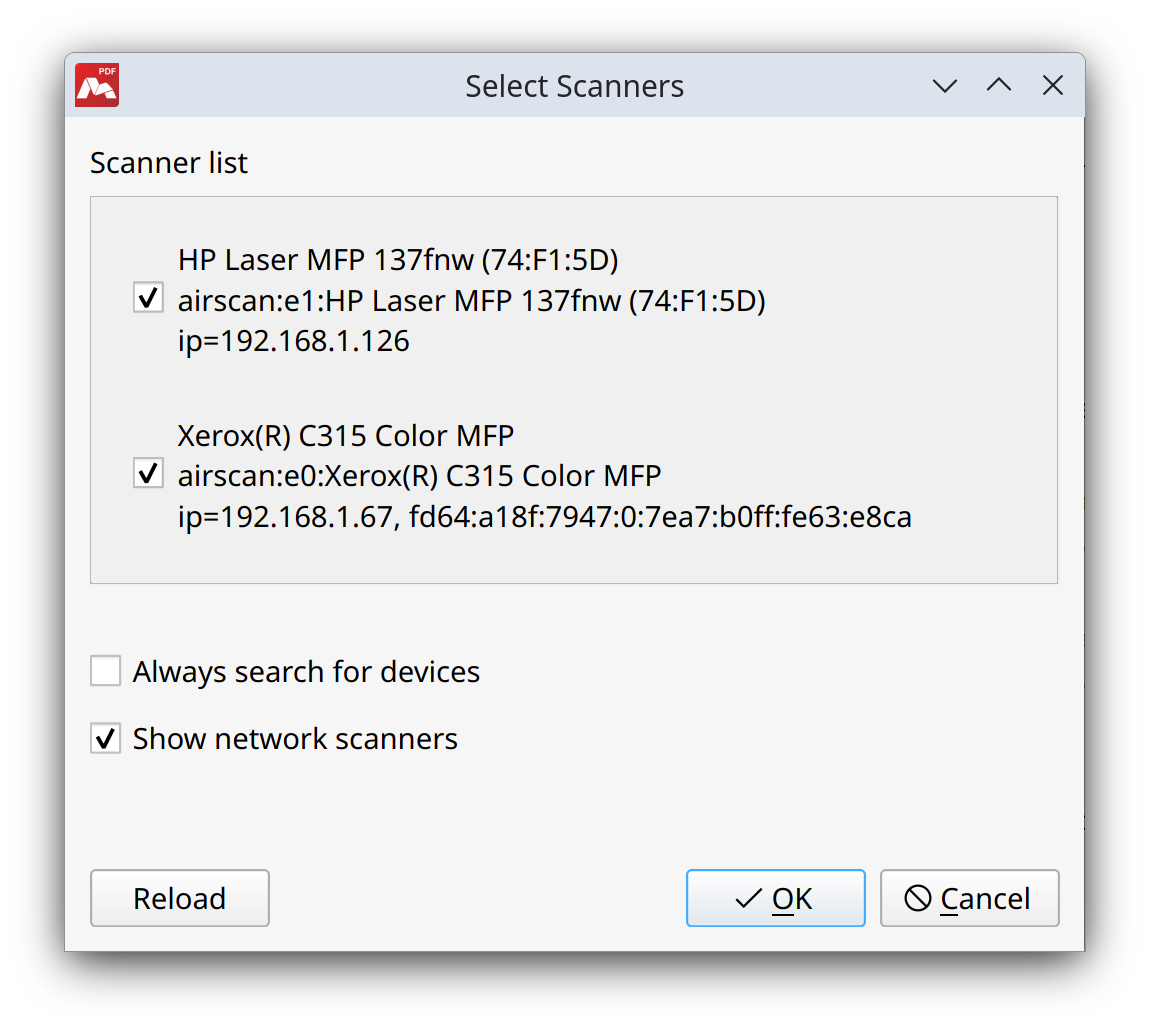The image size is (1150, 1028).
Task: Confirm scanner selection with OK
Action: (776, 898)
